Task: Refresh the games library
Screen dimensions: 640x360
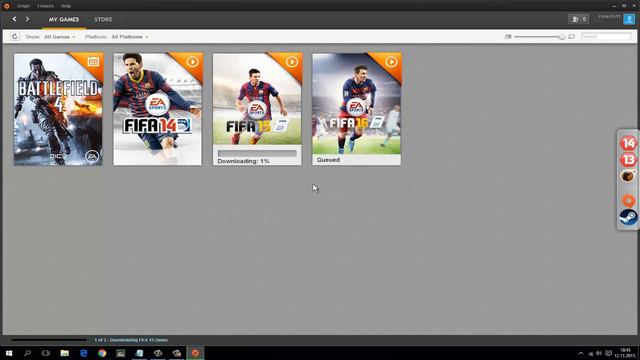Action: click(x=14, y=36)
